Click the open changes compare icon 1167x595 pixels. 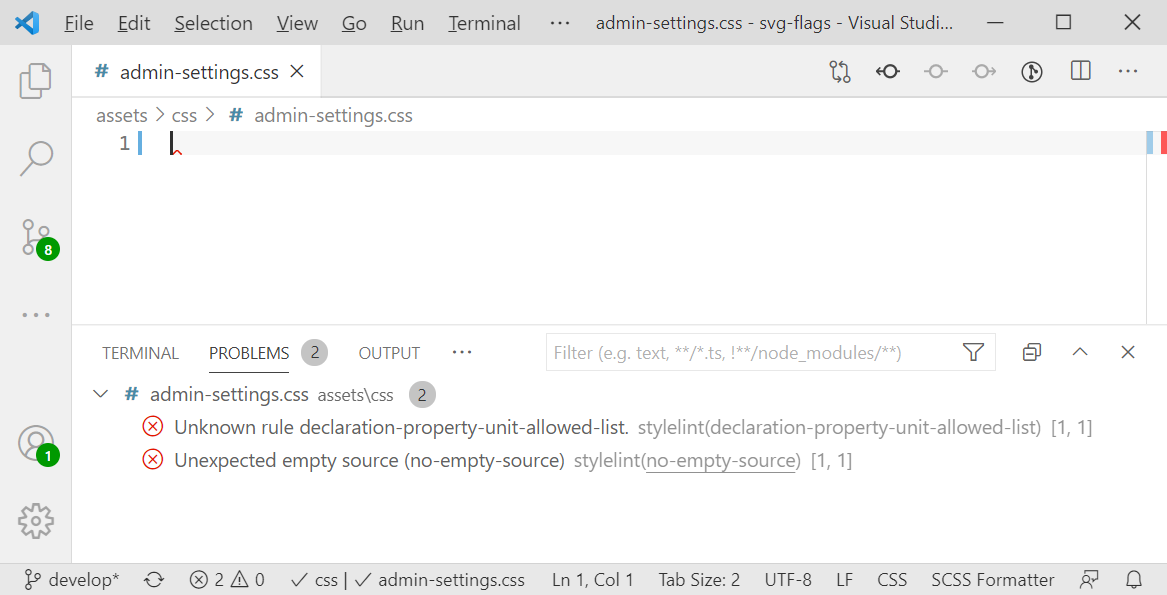pyautogui.click(x=840, y=71)
